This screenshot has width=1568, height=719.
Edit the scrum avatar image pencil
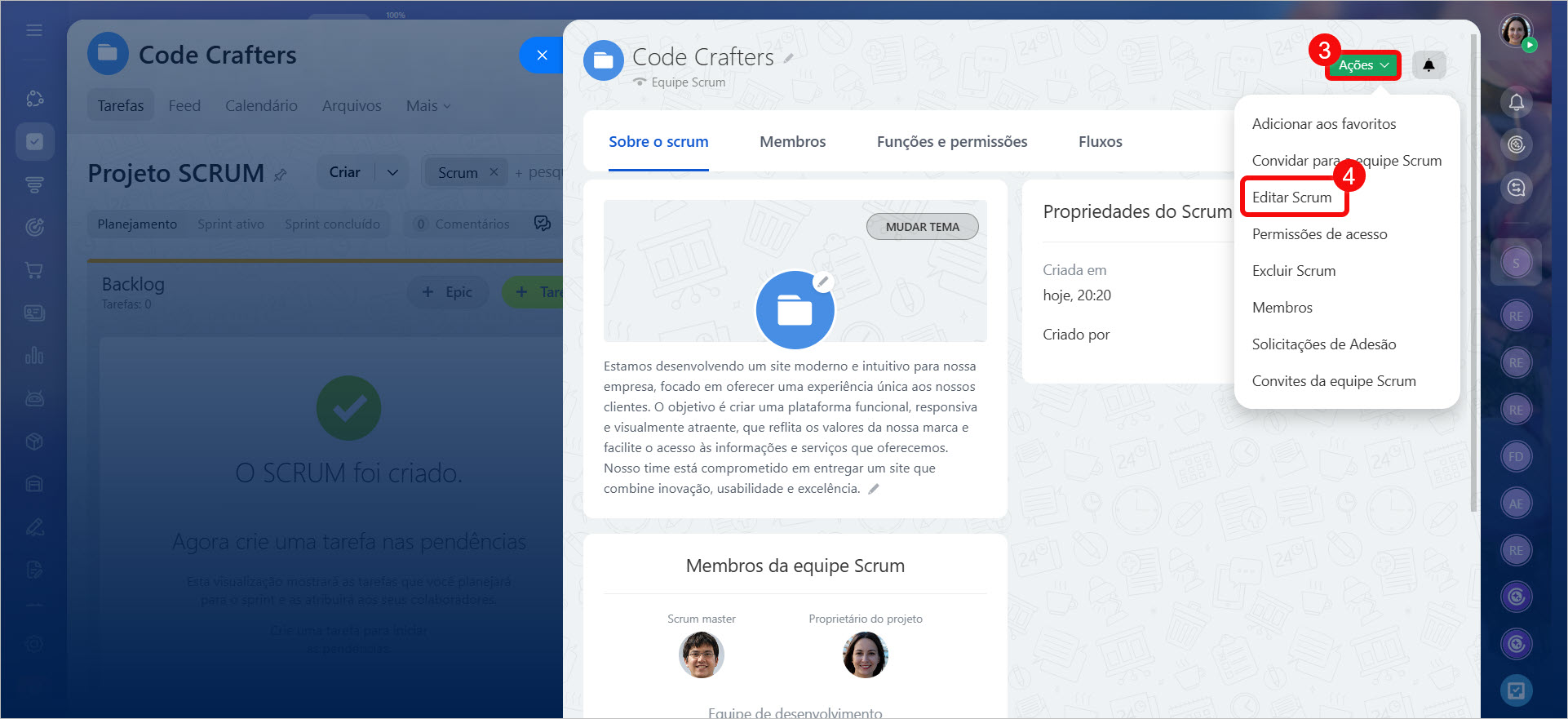point(823,282)
